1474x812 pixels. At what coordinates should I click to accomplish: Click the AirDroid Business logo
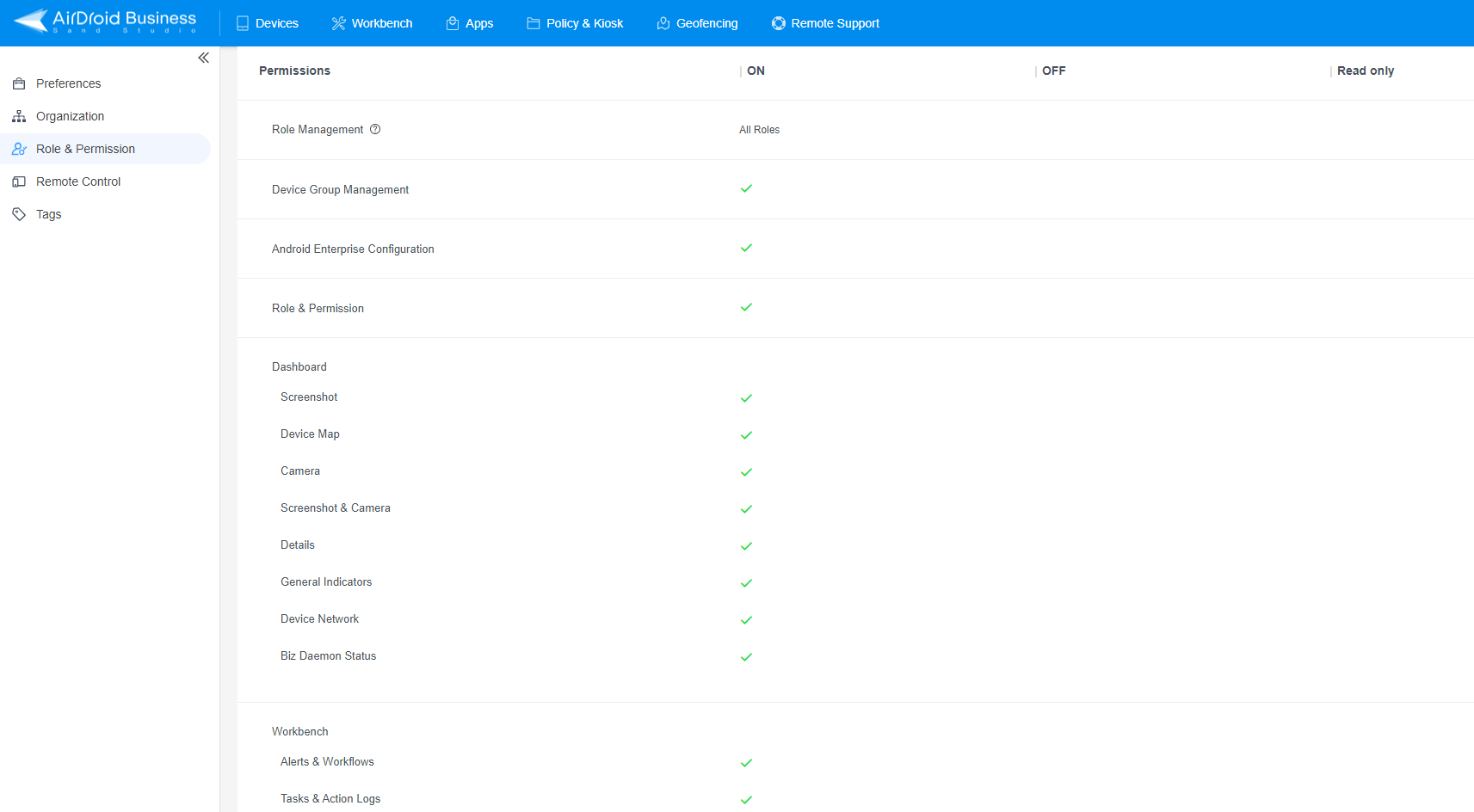point(106,22)
